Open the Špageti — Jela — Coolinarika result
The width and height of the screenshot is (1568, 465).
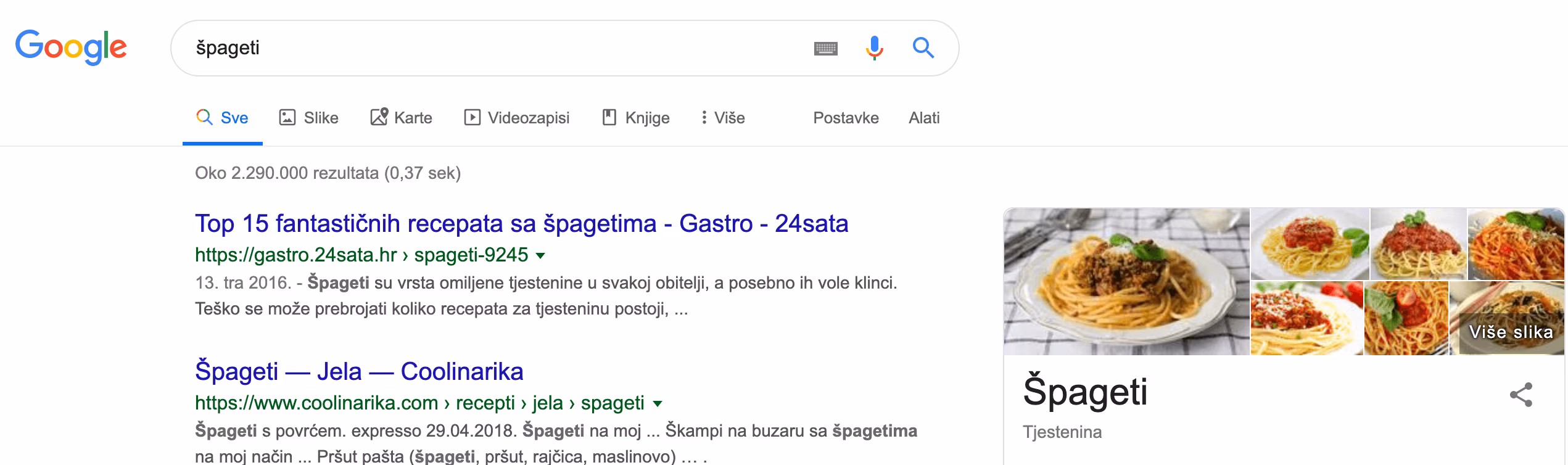coord(359,371)
